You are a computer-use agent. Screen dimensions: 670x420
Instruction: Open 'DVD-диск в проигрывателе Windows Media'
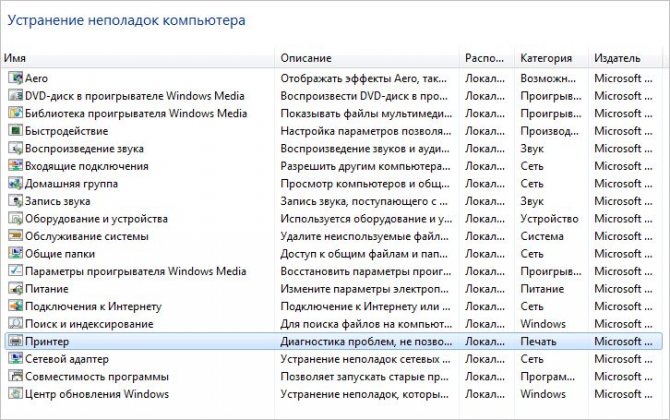click(x=135, y=96)
